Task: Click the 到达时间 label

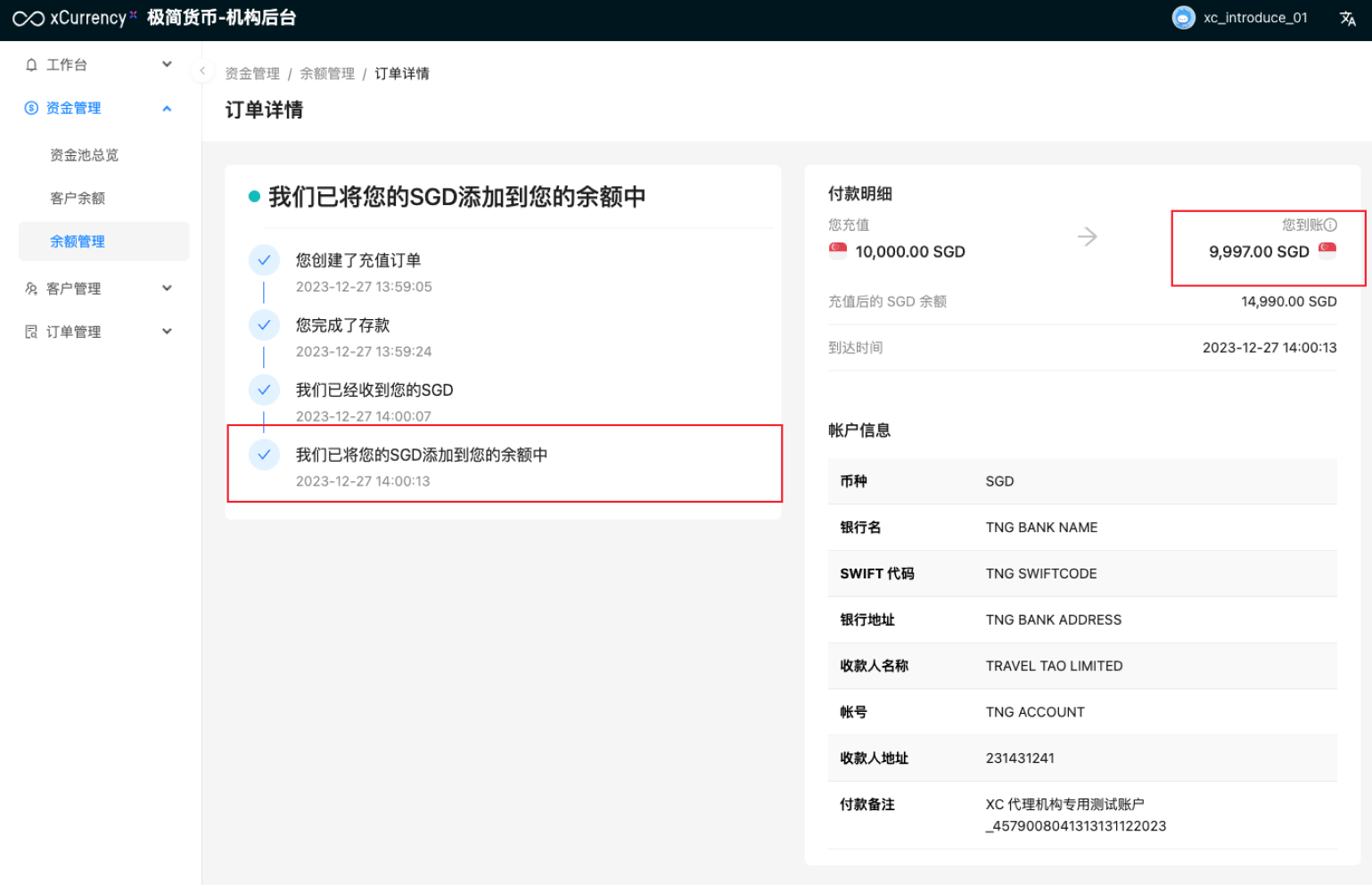Action: click(x=855, y=348)
